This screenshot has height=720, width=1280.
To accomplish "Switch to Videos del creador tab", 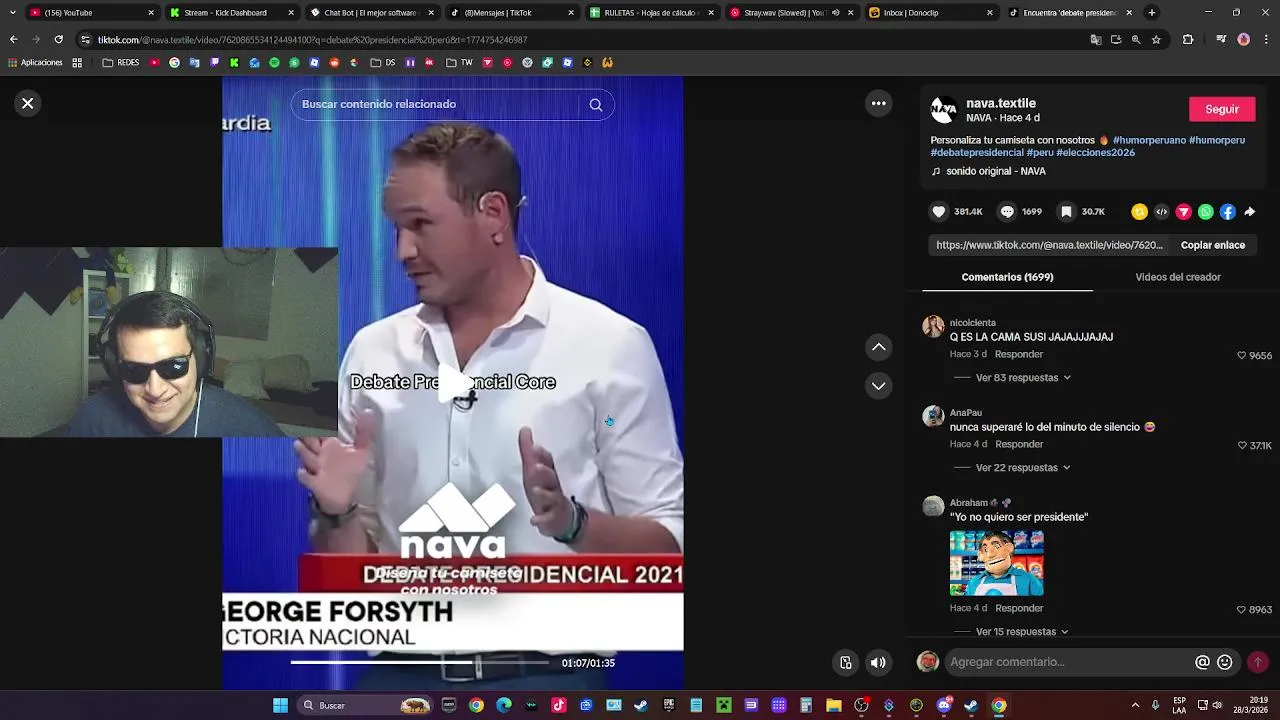I will point(1178,277).
